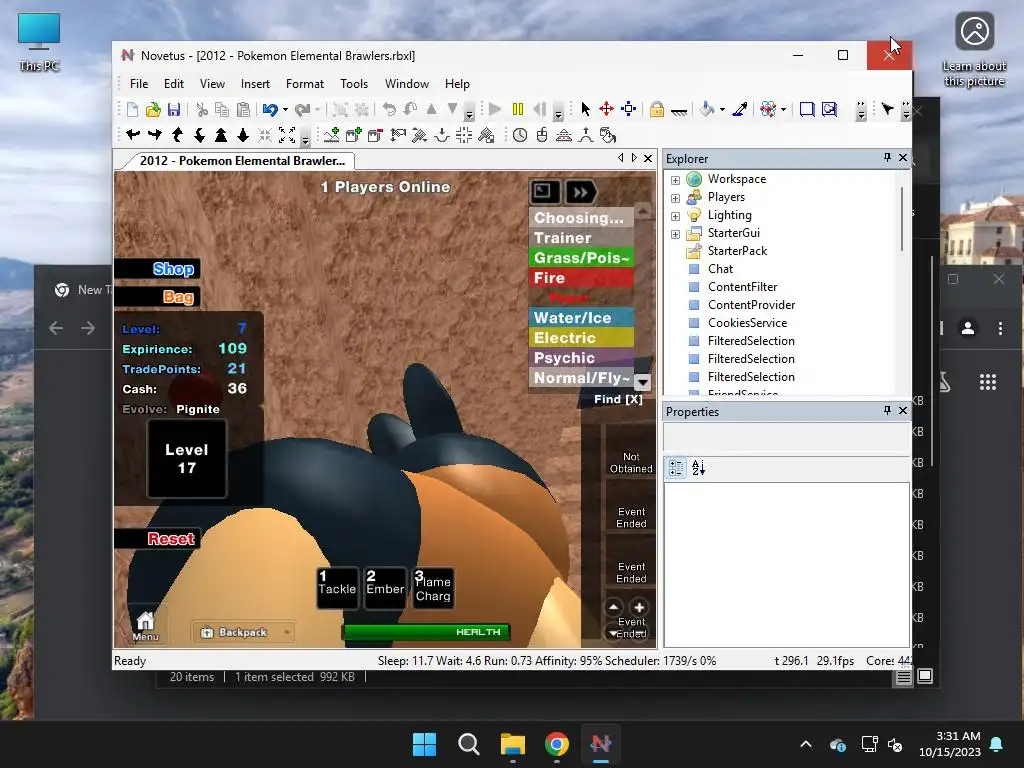Open the Format menu
This screenshot has width=1024, height=768.
point(304,84)
